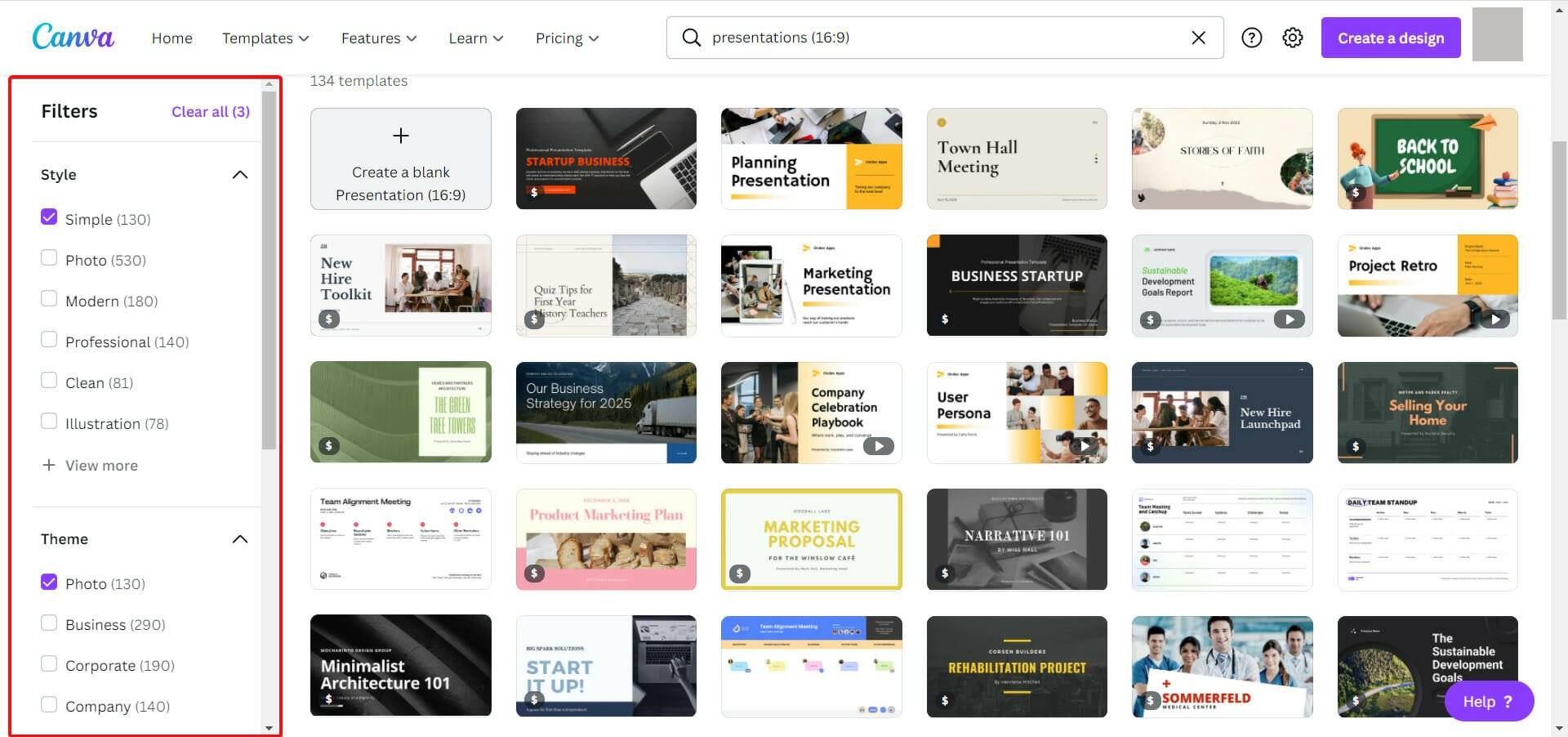Tick the Corporate theme checkbox

click(49, 663)
